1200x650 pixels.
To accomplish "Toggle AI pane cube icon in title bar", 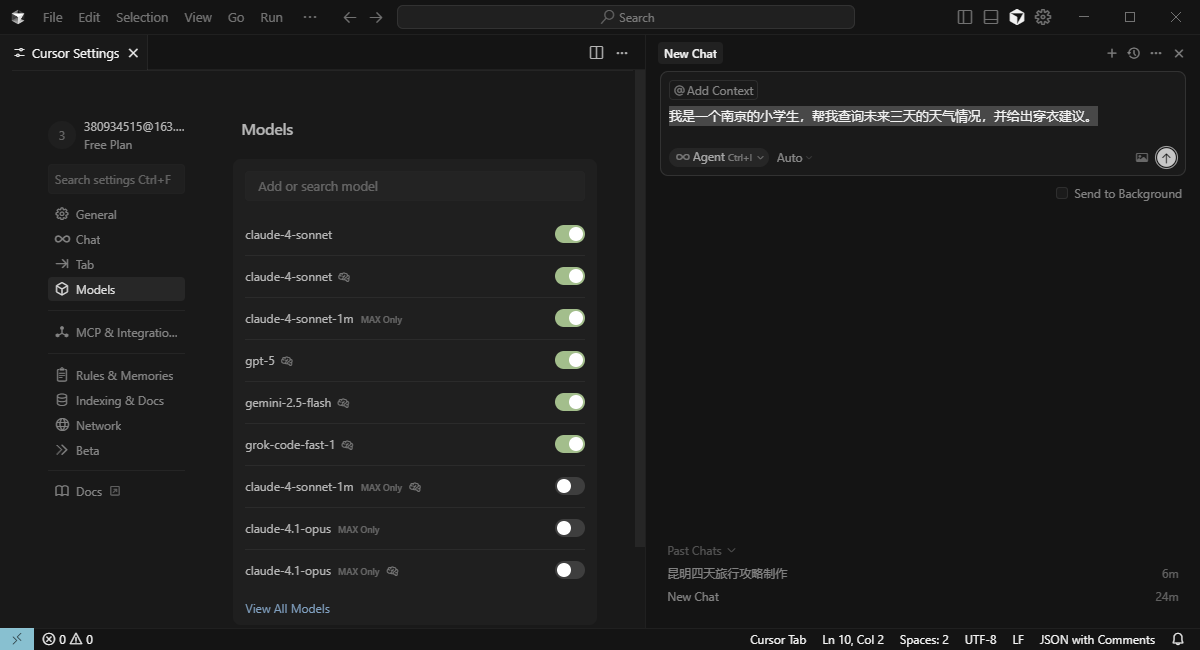I will (x=1017, y=17).
